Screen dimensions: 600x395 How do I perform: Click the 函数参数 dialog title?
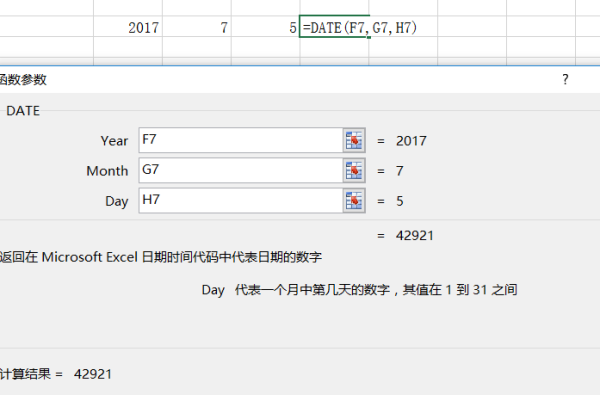coord(23,80)
